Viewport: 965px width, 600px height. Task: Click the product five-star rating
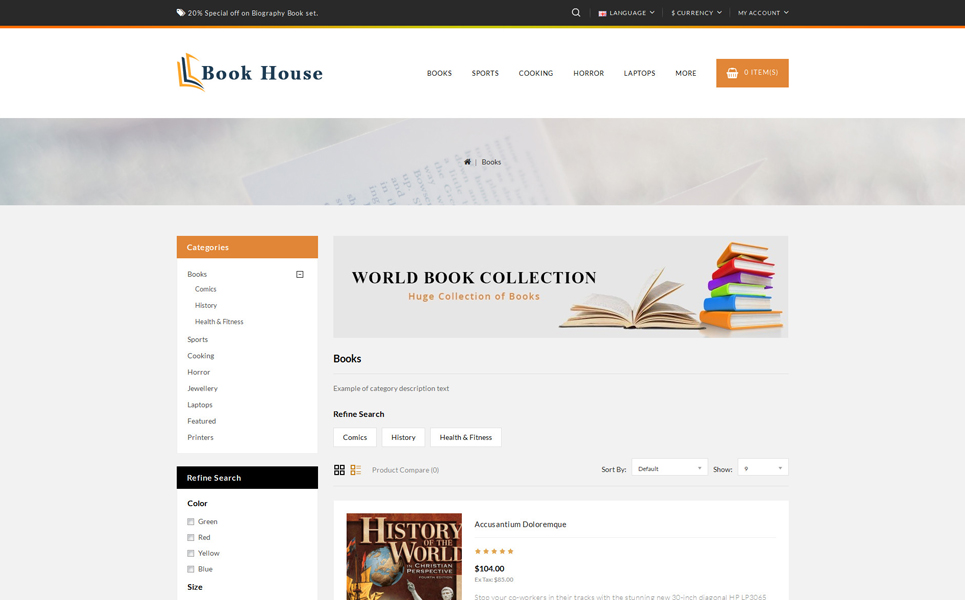(x=494, y=551)
